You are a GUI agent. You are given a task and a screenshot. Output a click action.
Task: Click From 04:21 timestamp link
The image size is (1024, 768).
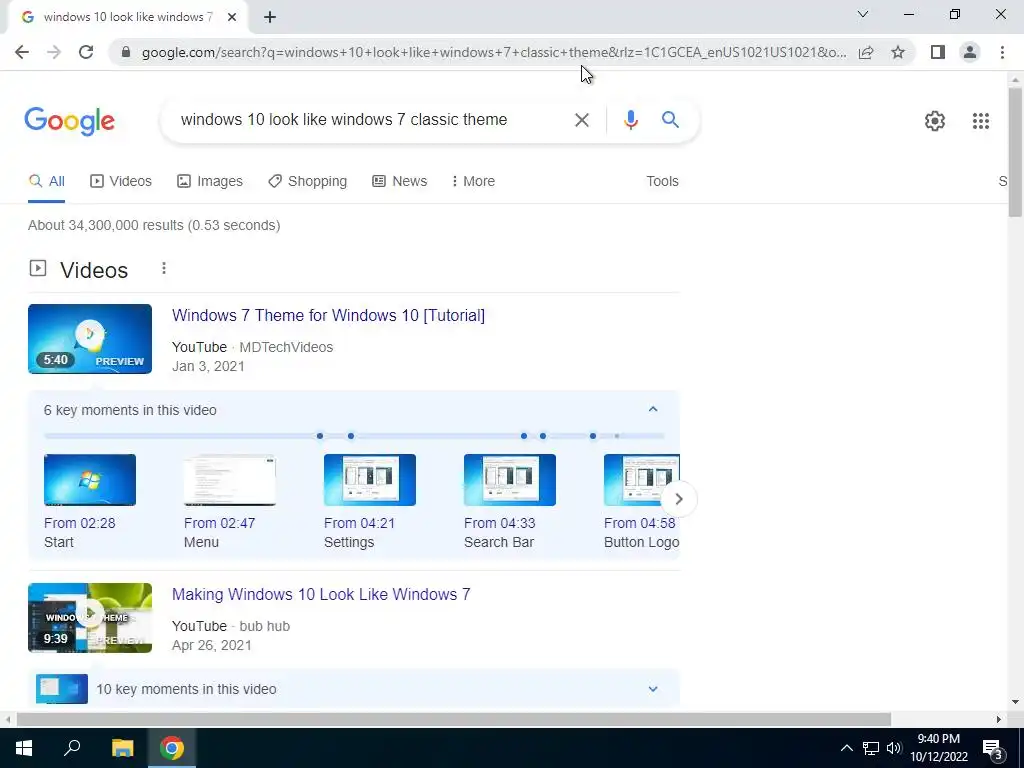point(359,523)
